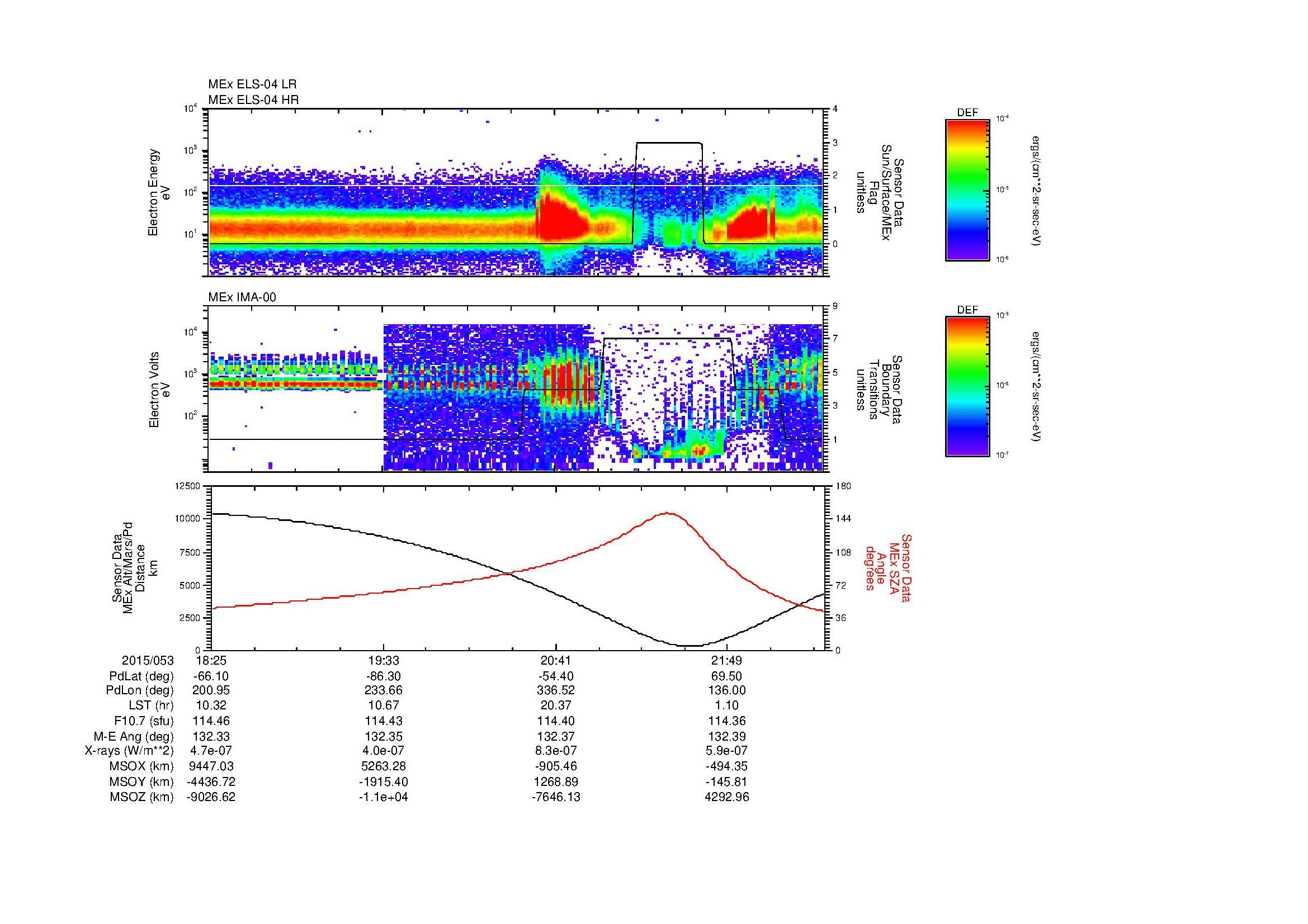Click the date label '2015/053'
The height and width of the screenshot is (924, 1308).
click(x=148, y=660)
